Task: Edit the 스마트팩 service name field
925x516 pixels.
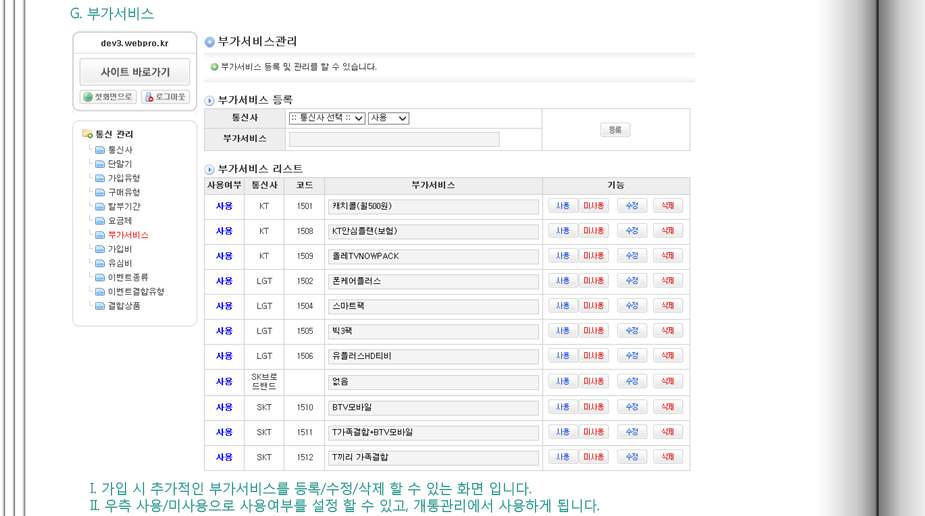Action: pyautogui.click(x=433, y=306)
